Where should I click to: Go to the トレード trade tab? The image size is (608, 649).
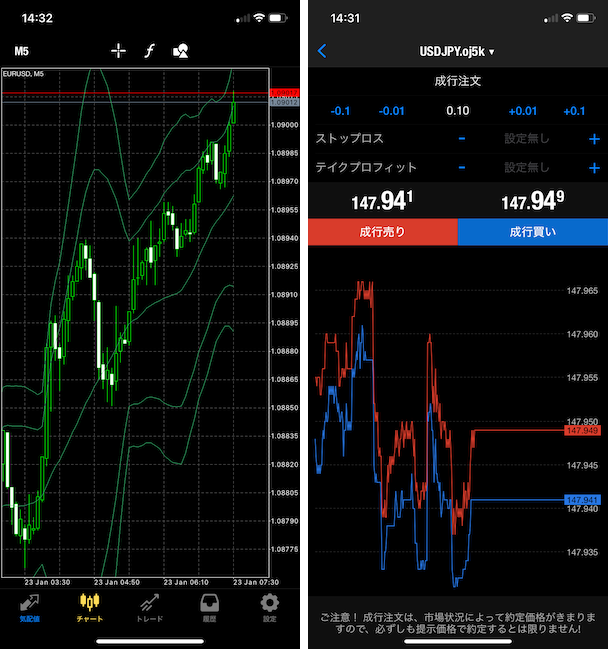[149, 608]
